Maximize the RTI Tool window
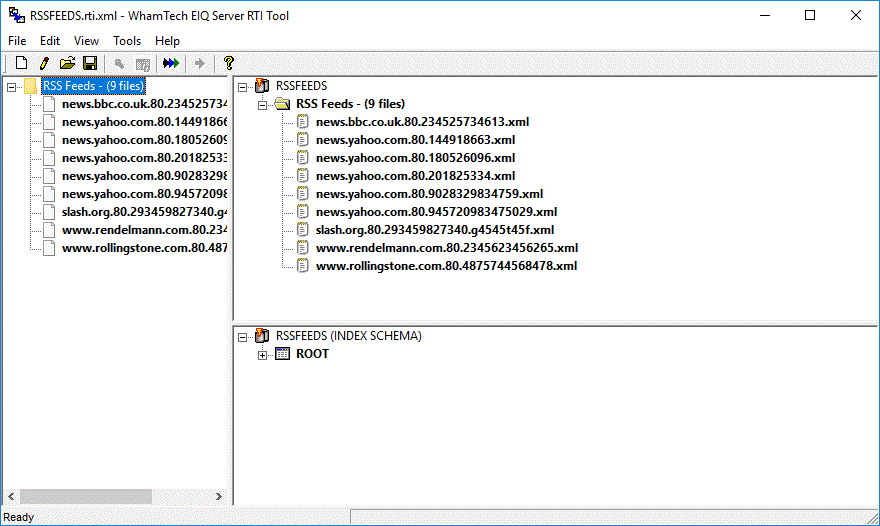 (x=810, y=15)
